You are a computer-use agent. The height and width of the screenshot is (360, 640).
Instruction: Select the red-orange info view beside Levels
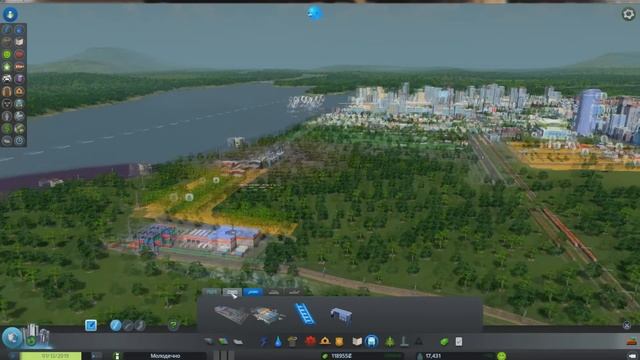tap(19, 67)
